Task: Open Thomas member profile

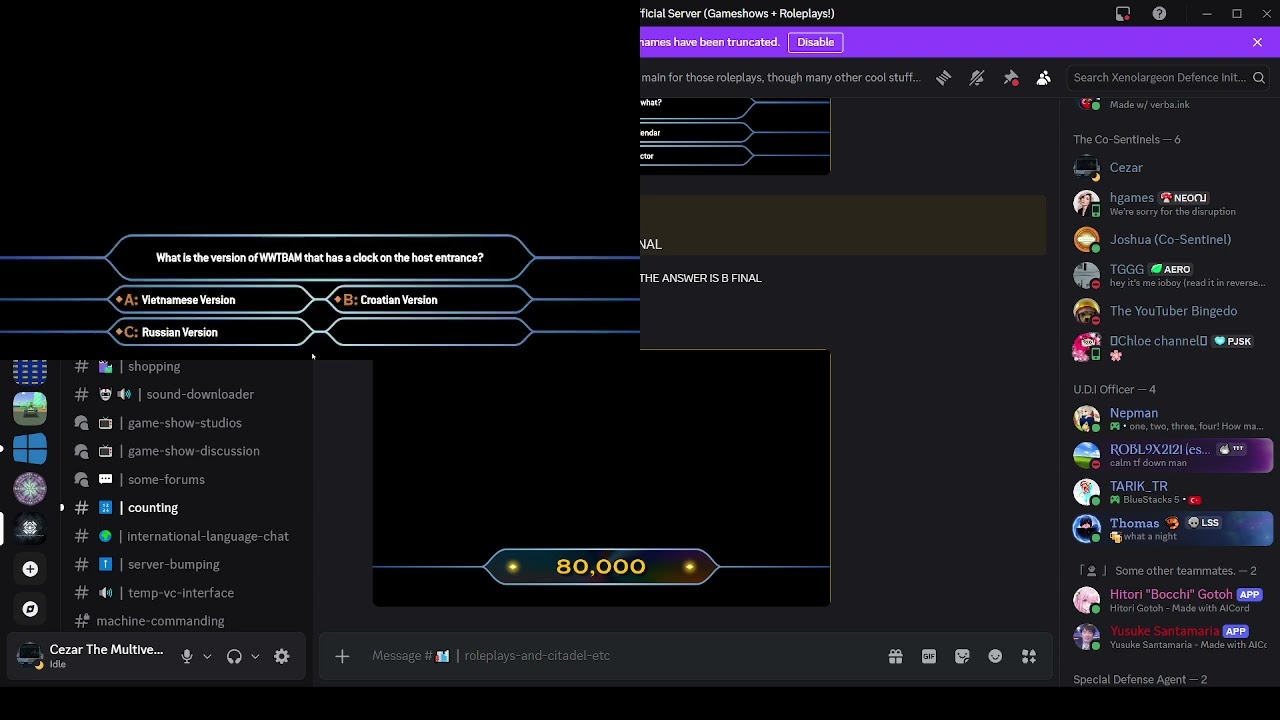Action: coord(1168,528)
